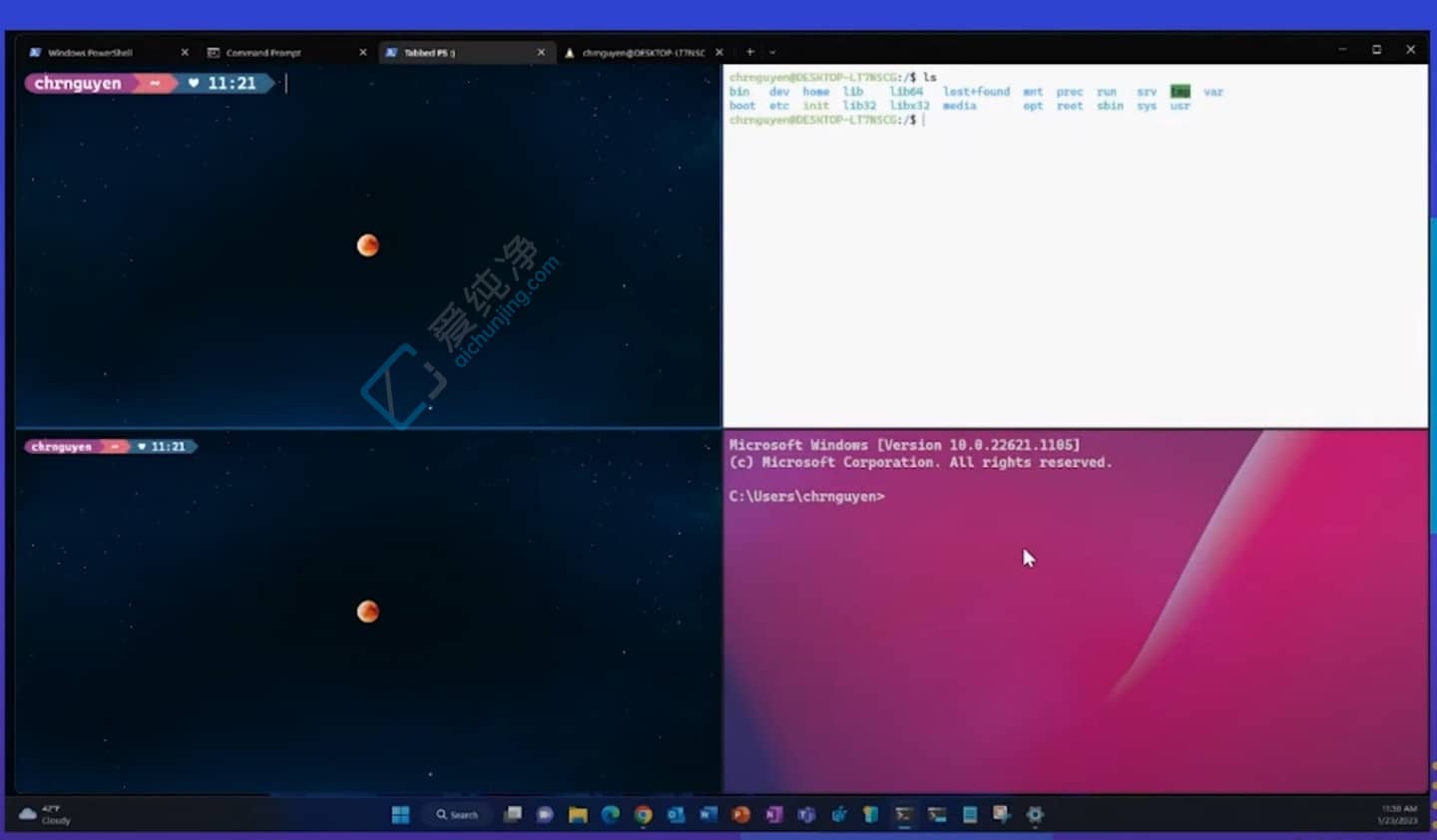Click 'home' in the Linux listing

(815, 92)
